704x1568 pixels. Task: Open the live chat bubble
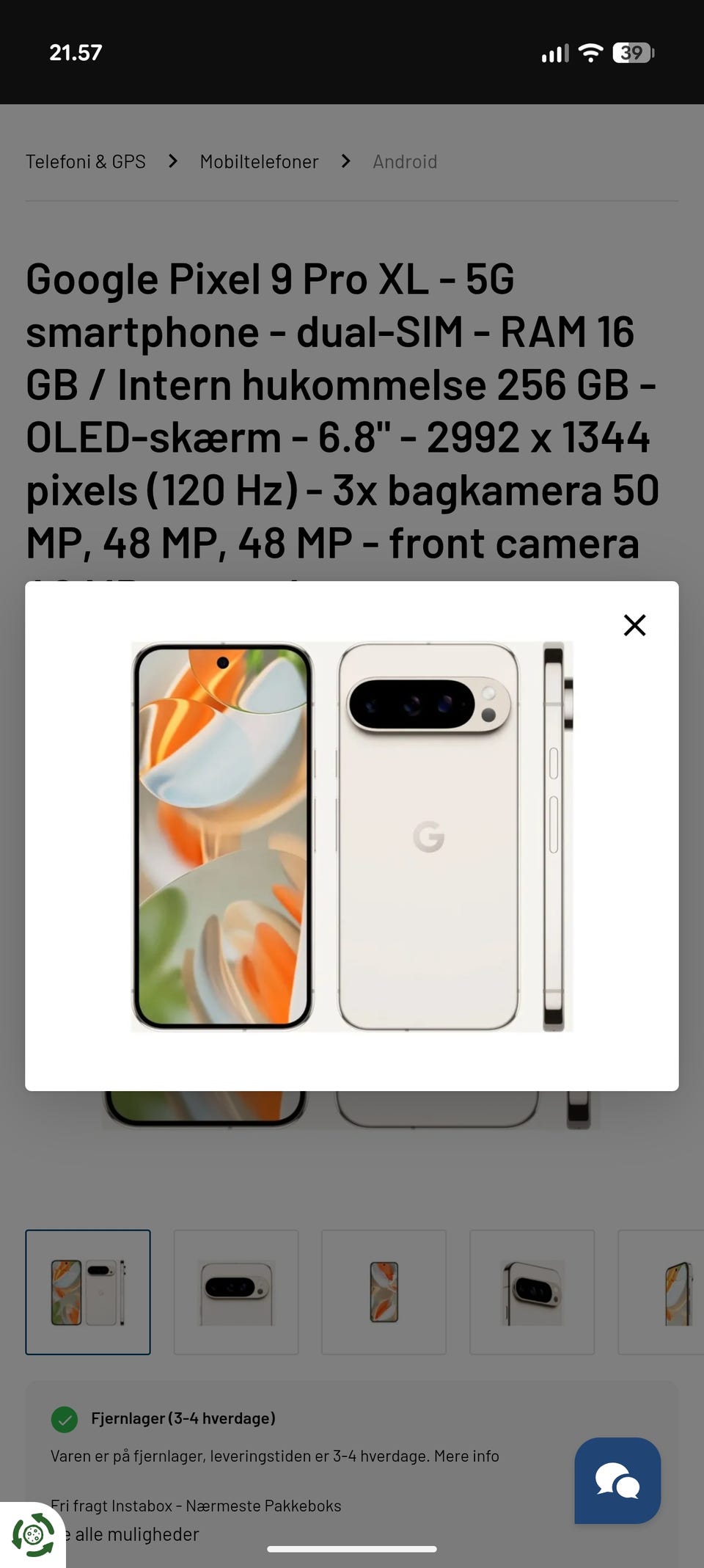617,1480
